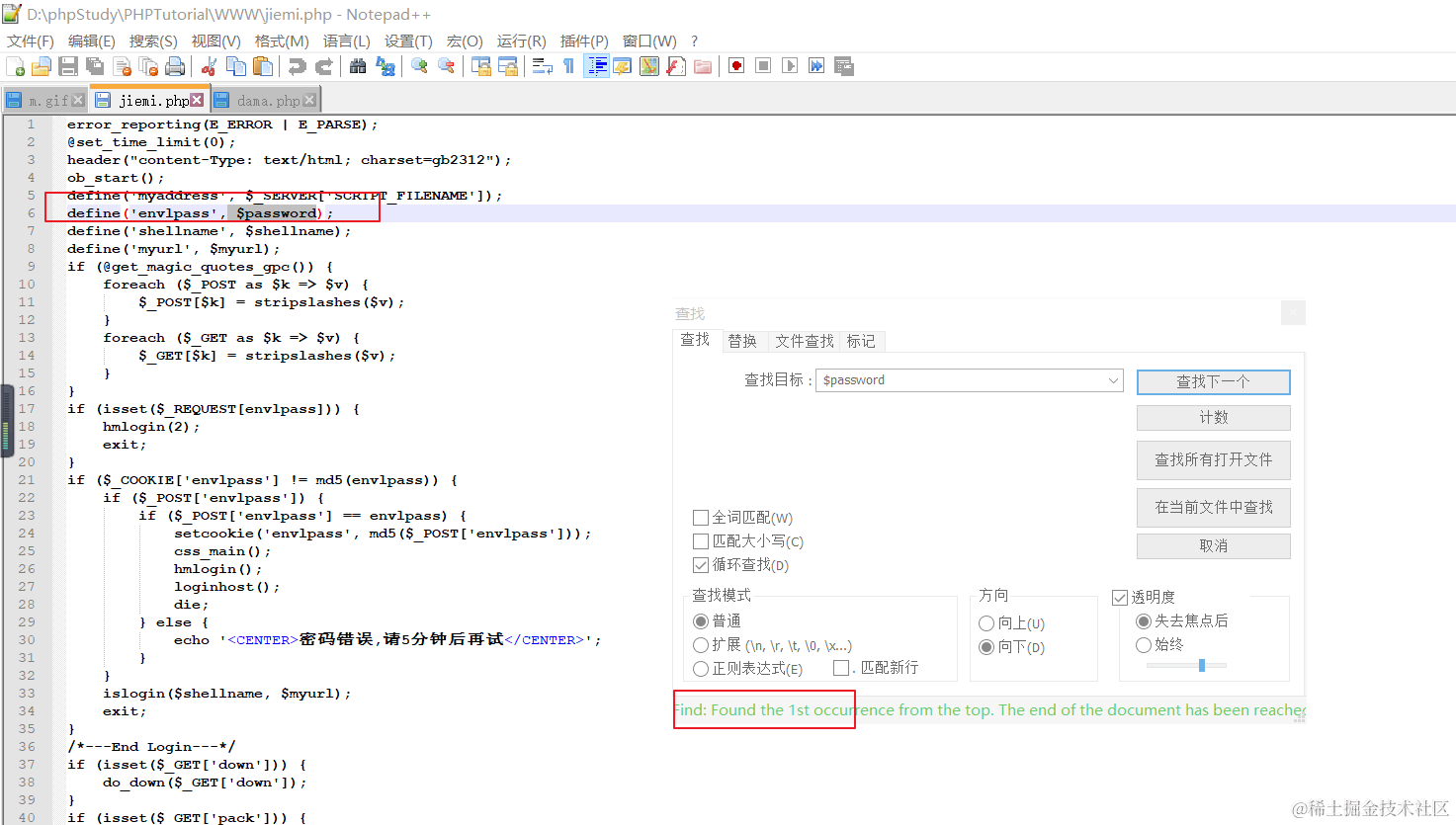
Task: Toggle the 透明度 transparency checkbox
Action: (1120, 597)
